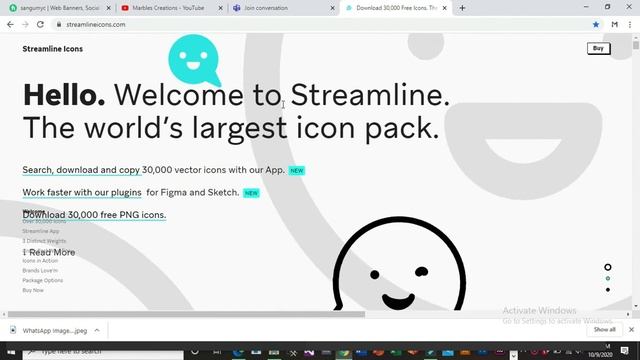The image size is (640, 360).
Task: Reload the streamlineicons.com page
Action: 40,24
